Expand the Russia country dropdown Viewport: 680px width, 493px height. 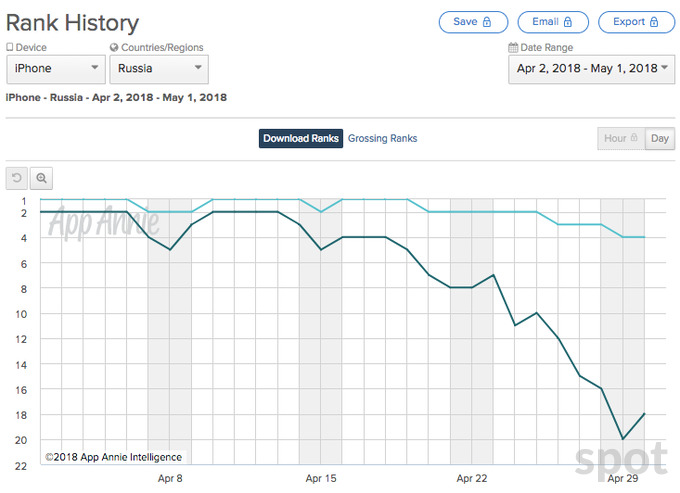coord(158,69)
